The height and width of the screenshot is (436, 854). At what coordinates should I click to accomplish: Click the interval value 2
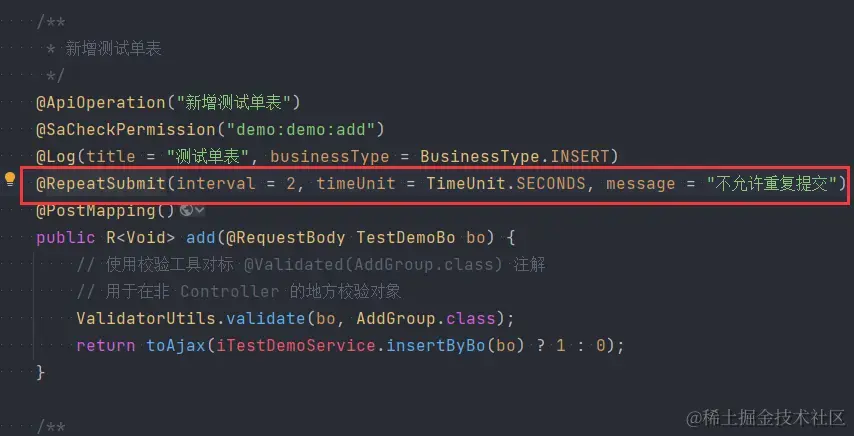(x=290, y=183)
